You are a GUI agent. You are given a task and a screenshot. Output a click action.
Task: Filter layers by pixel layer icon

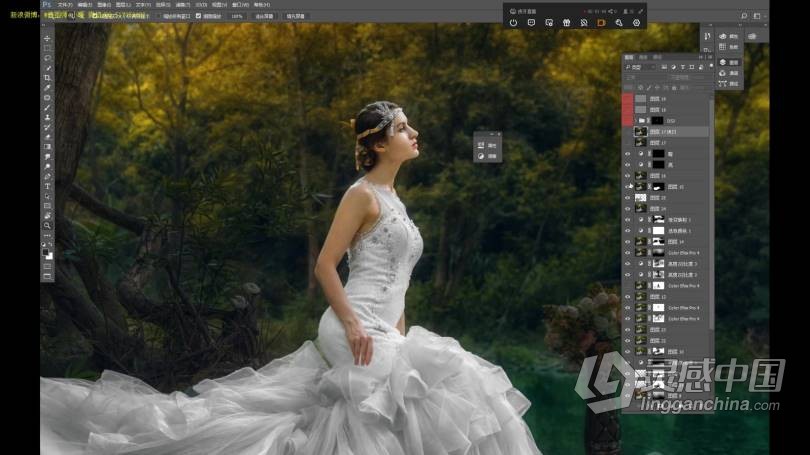point(664,67)
